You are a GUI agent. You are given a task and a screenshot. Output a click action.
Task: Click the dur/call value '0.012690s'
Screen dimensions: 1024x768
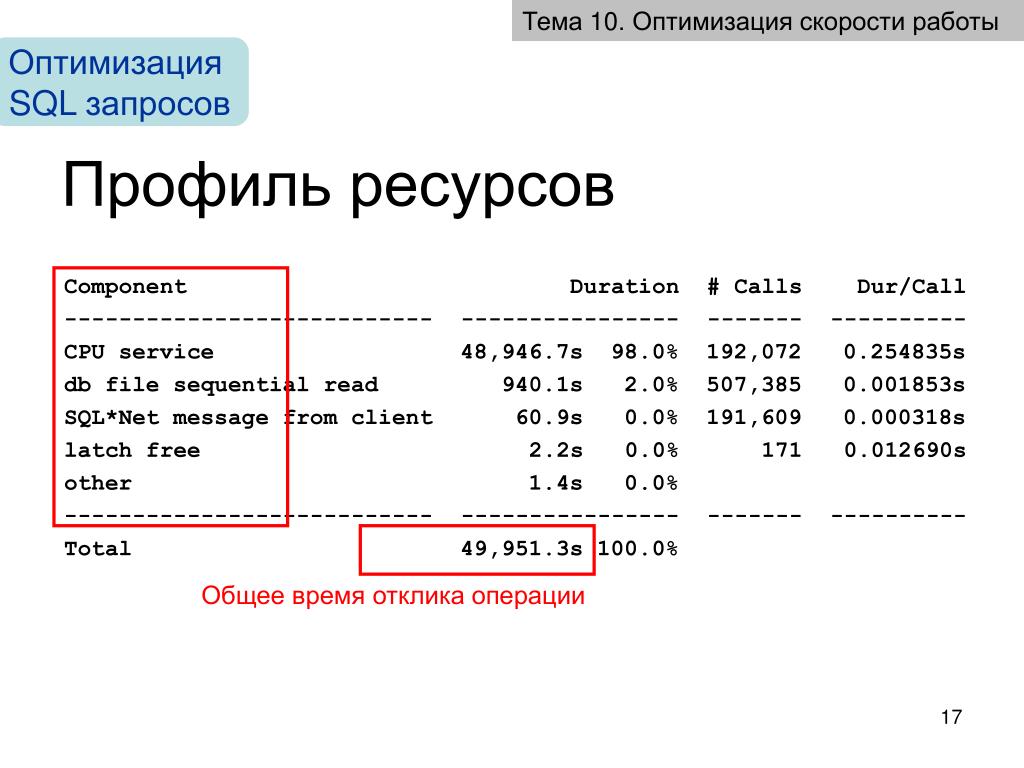(904, 450)
